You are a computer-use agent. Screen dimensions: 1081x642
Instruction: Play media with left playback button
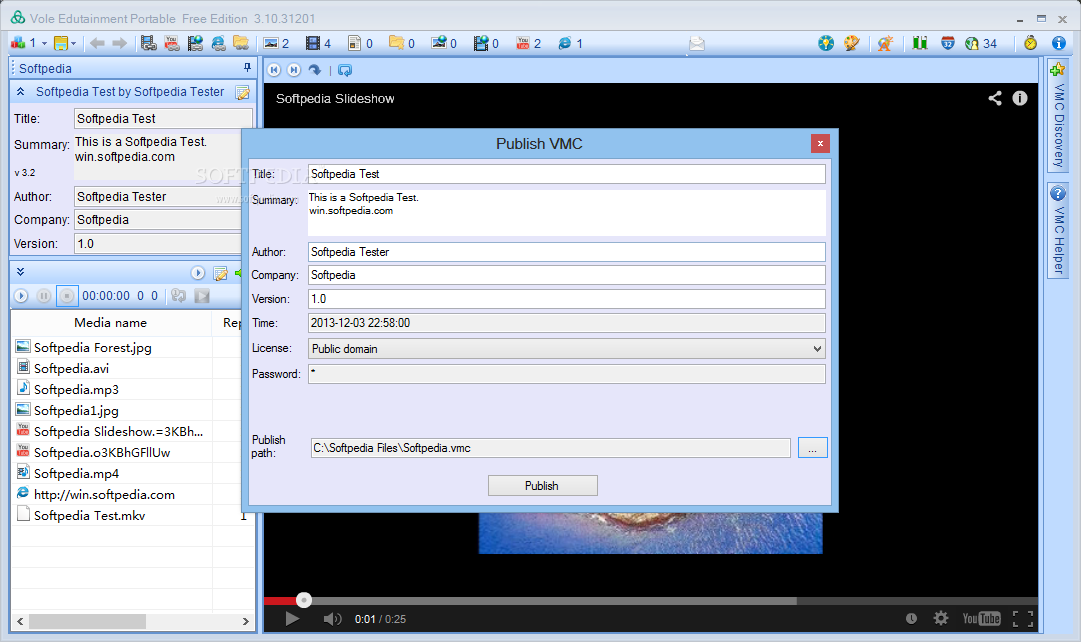click(x=21, y=296)
